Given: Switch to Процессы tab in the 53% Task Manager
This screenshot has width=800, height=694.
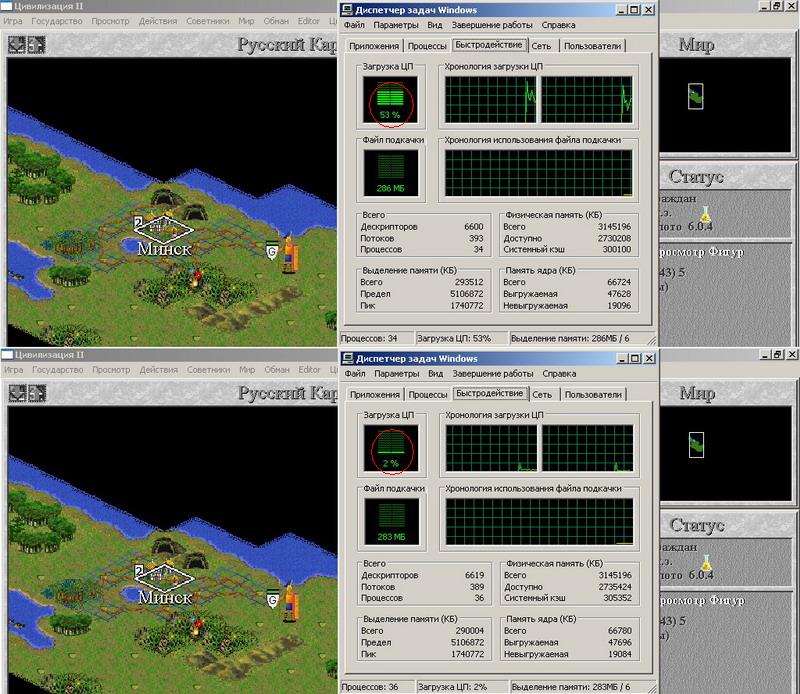Looking at the screenshot, I should 427,46.
